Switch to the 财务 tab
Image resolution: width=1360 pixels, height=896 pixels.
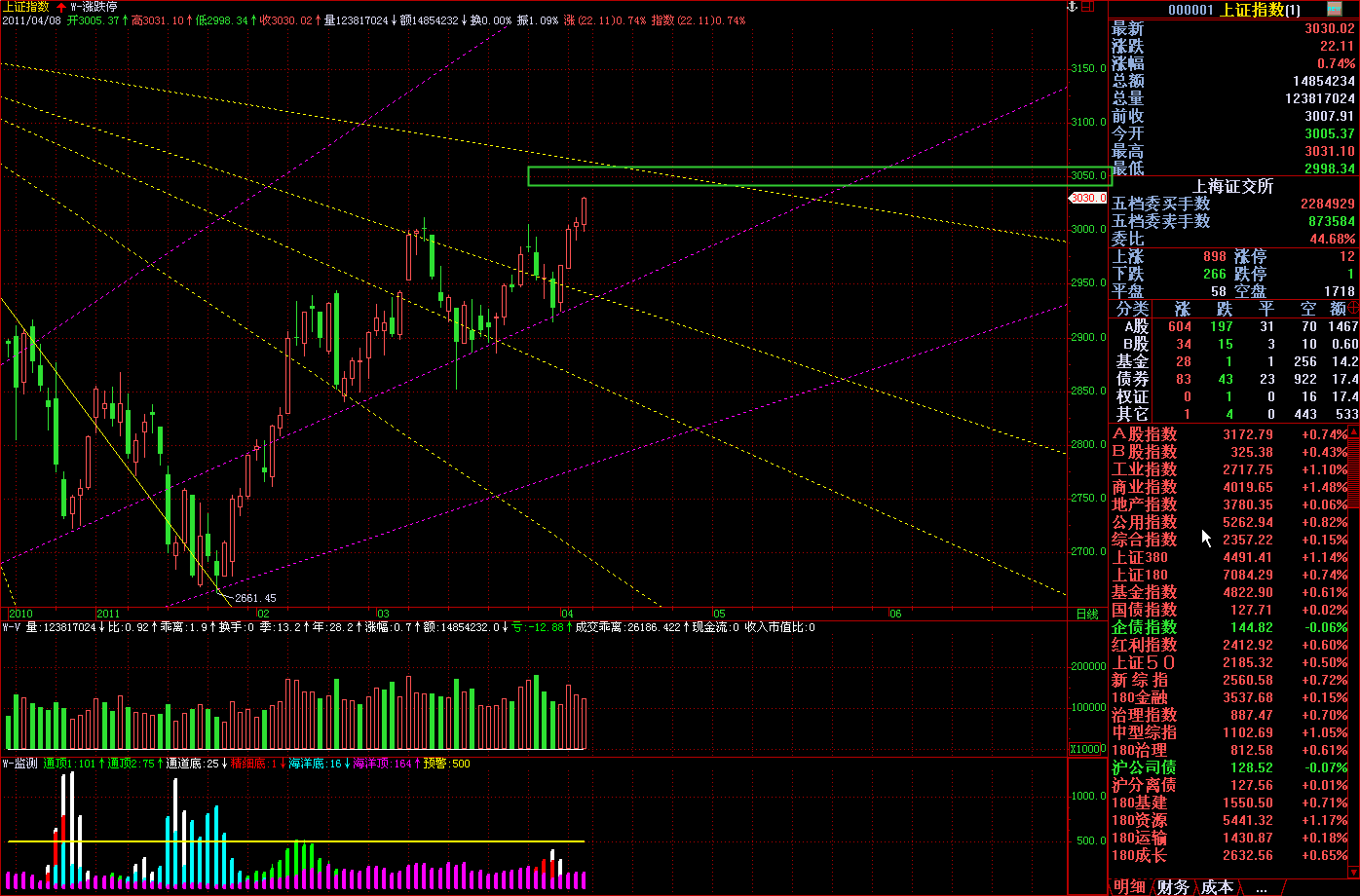tap(1173, 886)
